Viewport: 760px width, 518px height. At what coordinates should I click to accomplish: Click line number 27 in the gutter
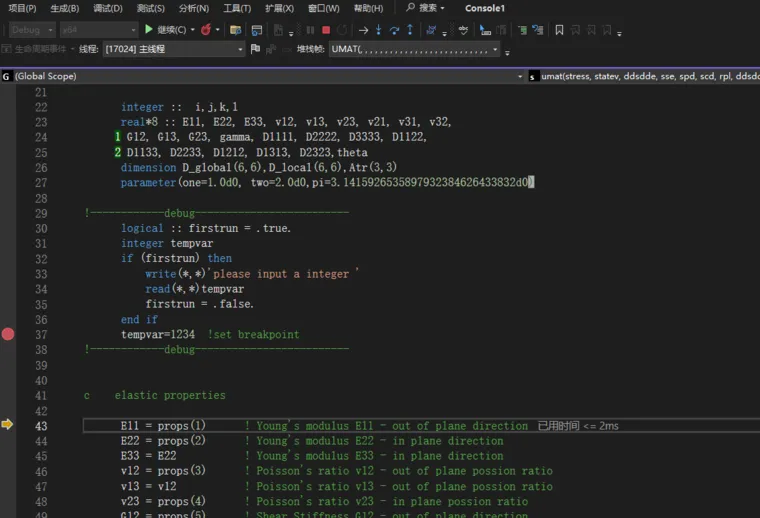tap(41, 183)
